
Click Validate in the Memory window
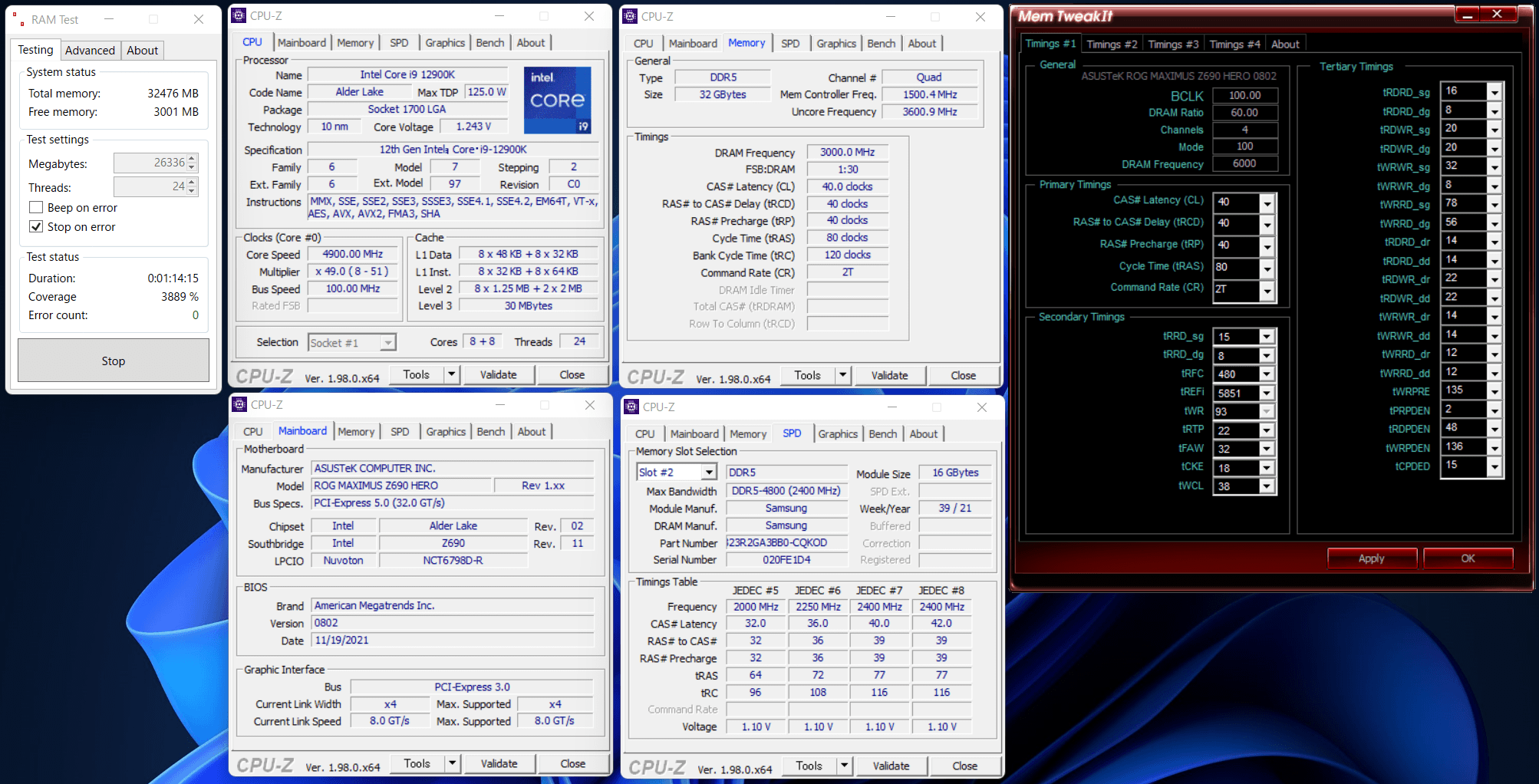click(889, 375)
